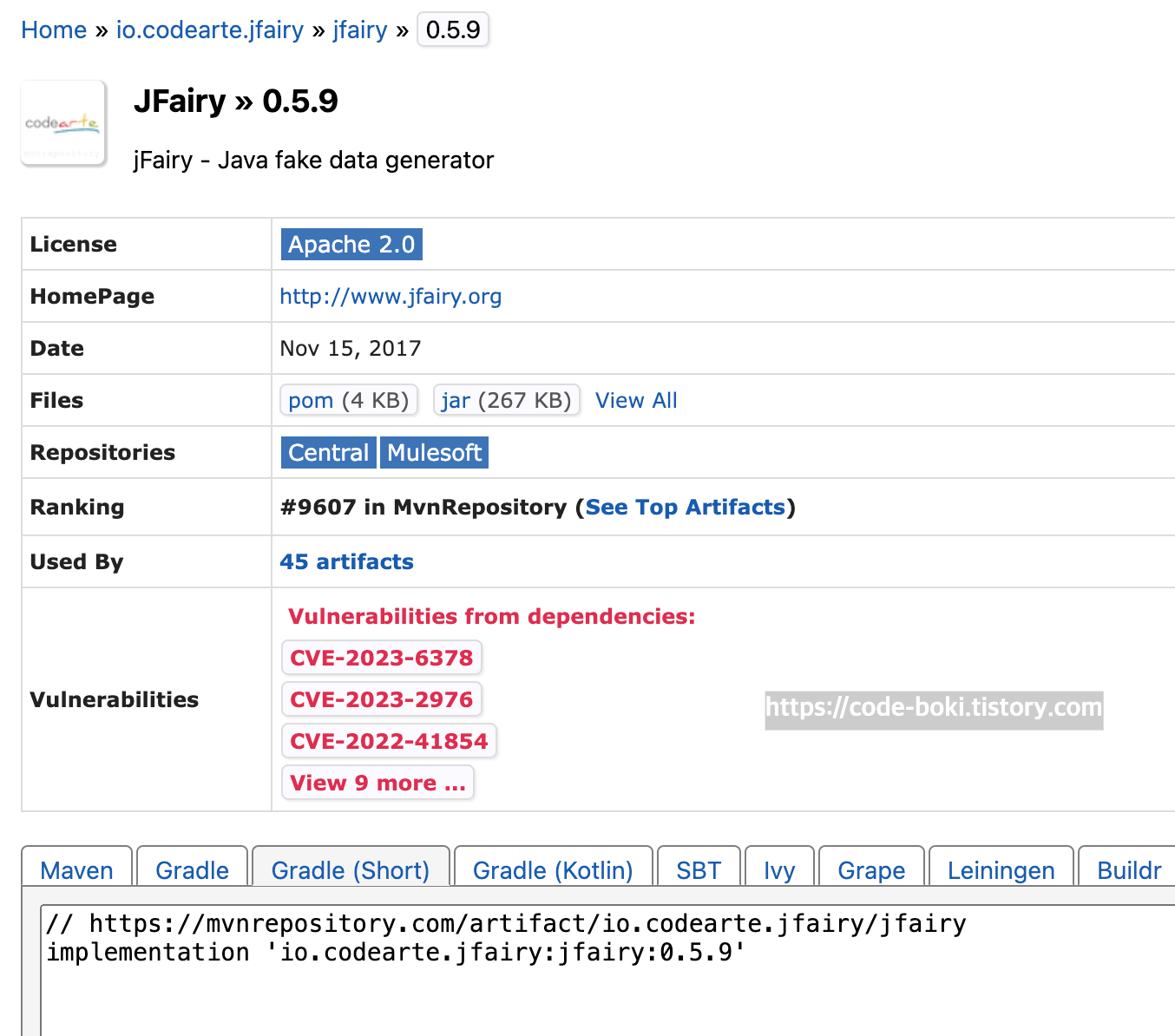
Task: Visit http://www.jfairy.org homepage link
Action: (391, 296)
